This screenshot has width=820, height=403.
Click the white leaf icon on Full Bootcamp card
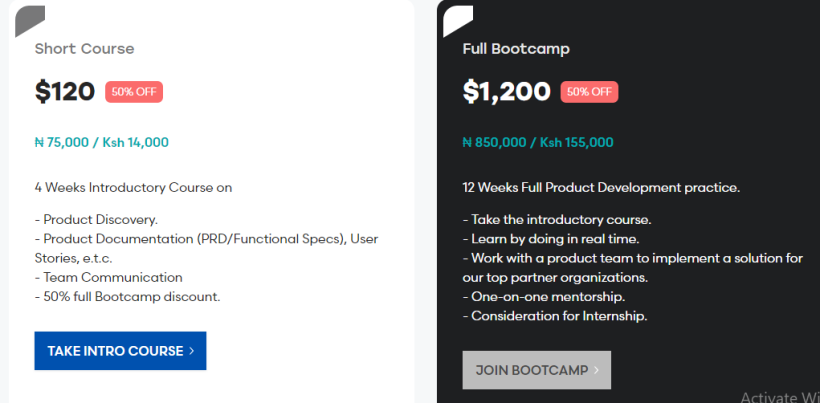click(457, 20)
